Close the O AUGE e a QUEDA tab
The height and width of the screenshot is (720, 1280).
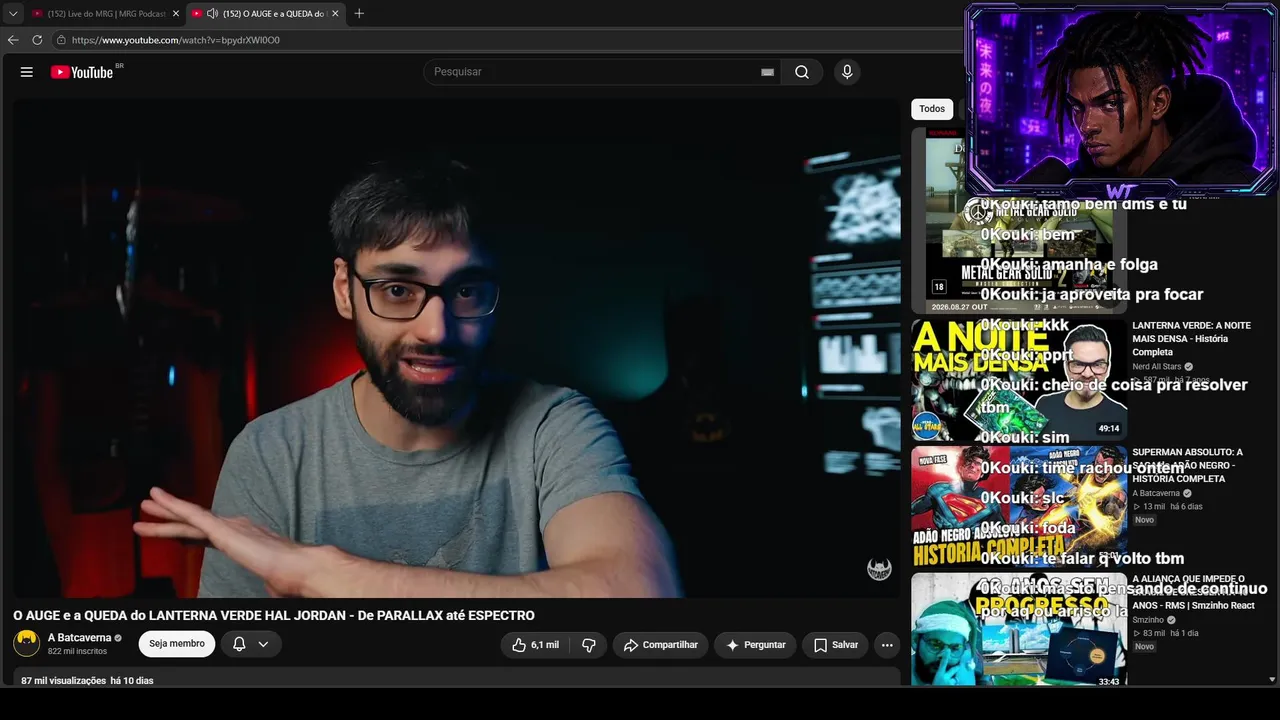(335, 13)
